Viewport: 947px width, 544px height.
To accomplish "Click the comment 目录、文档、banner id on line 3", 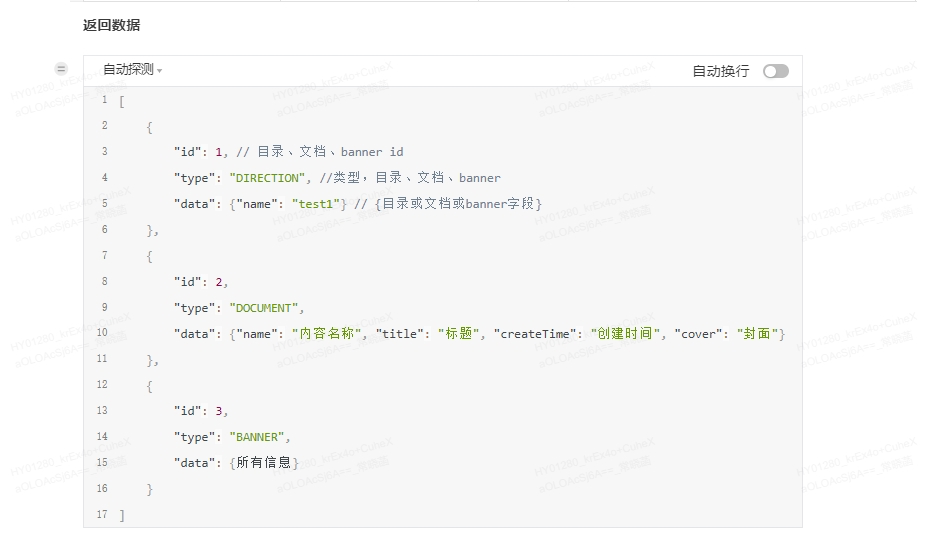I will tap(329, 152).
